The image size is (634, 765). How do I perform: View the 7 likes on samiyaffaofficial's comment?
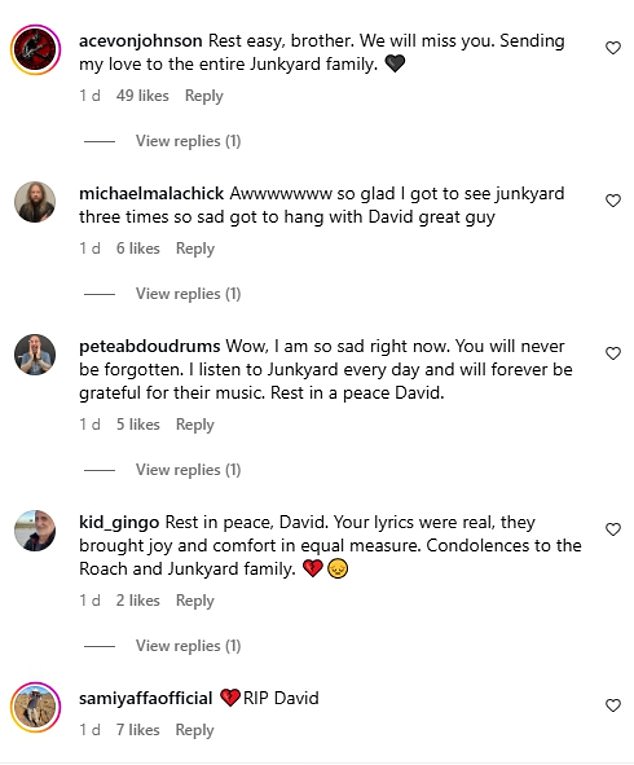point(137,730)
